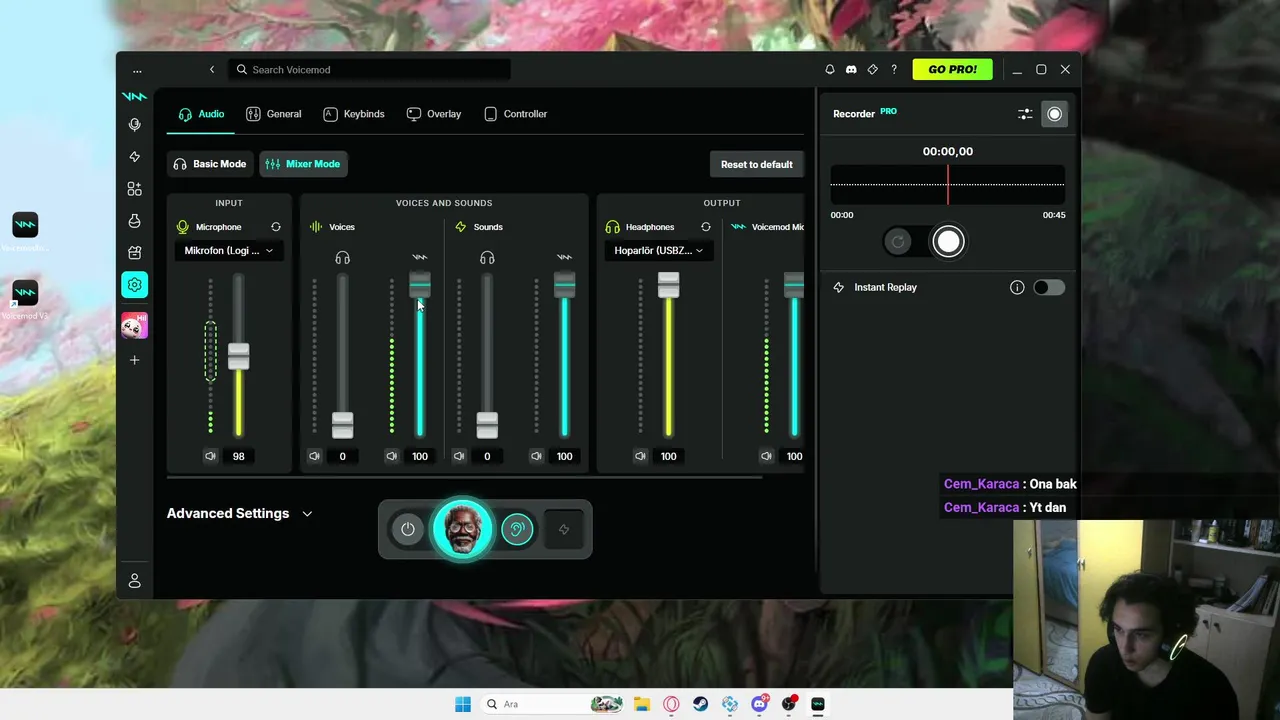Refresh the Headphones output device

tap(706, 227)
